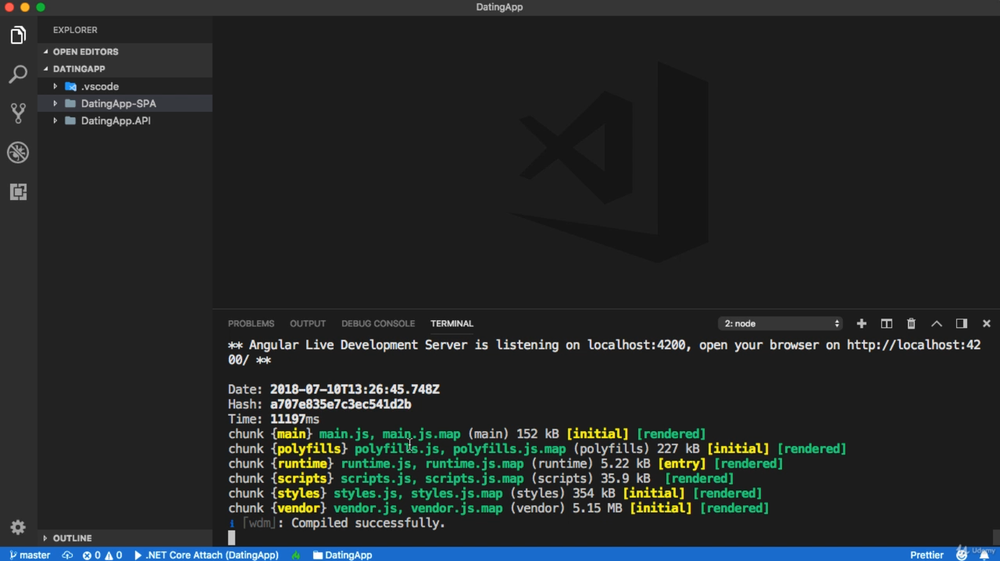Switch to the Output tab
1000x561 pixels.
pyautogui.click(x=307, y=324)
